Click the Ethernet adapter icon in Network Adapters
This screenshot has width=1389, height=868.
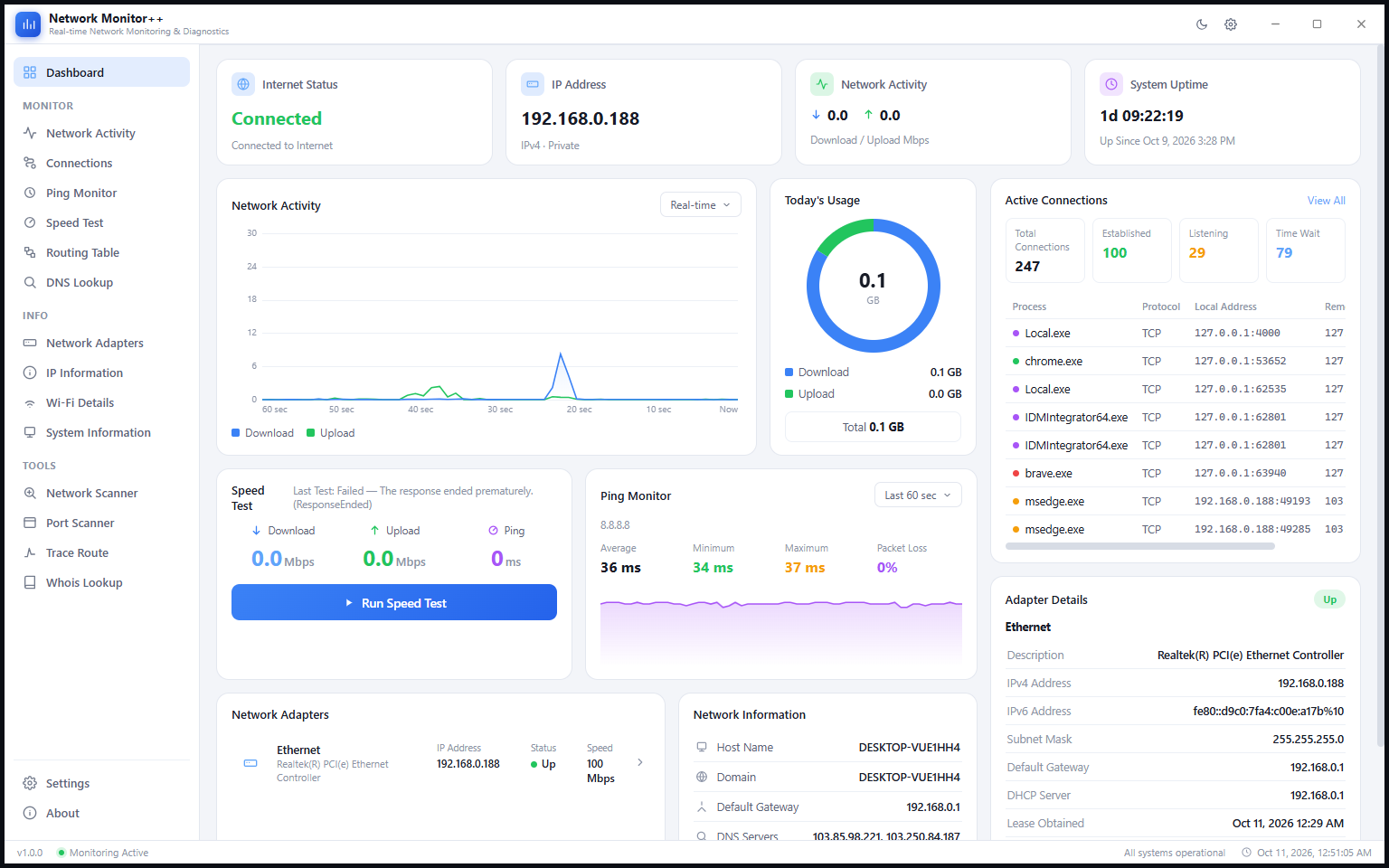[250, 763]
